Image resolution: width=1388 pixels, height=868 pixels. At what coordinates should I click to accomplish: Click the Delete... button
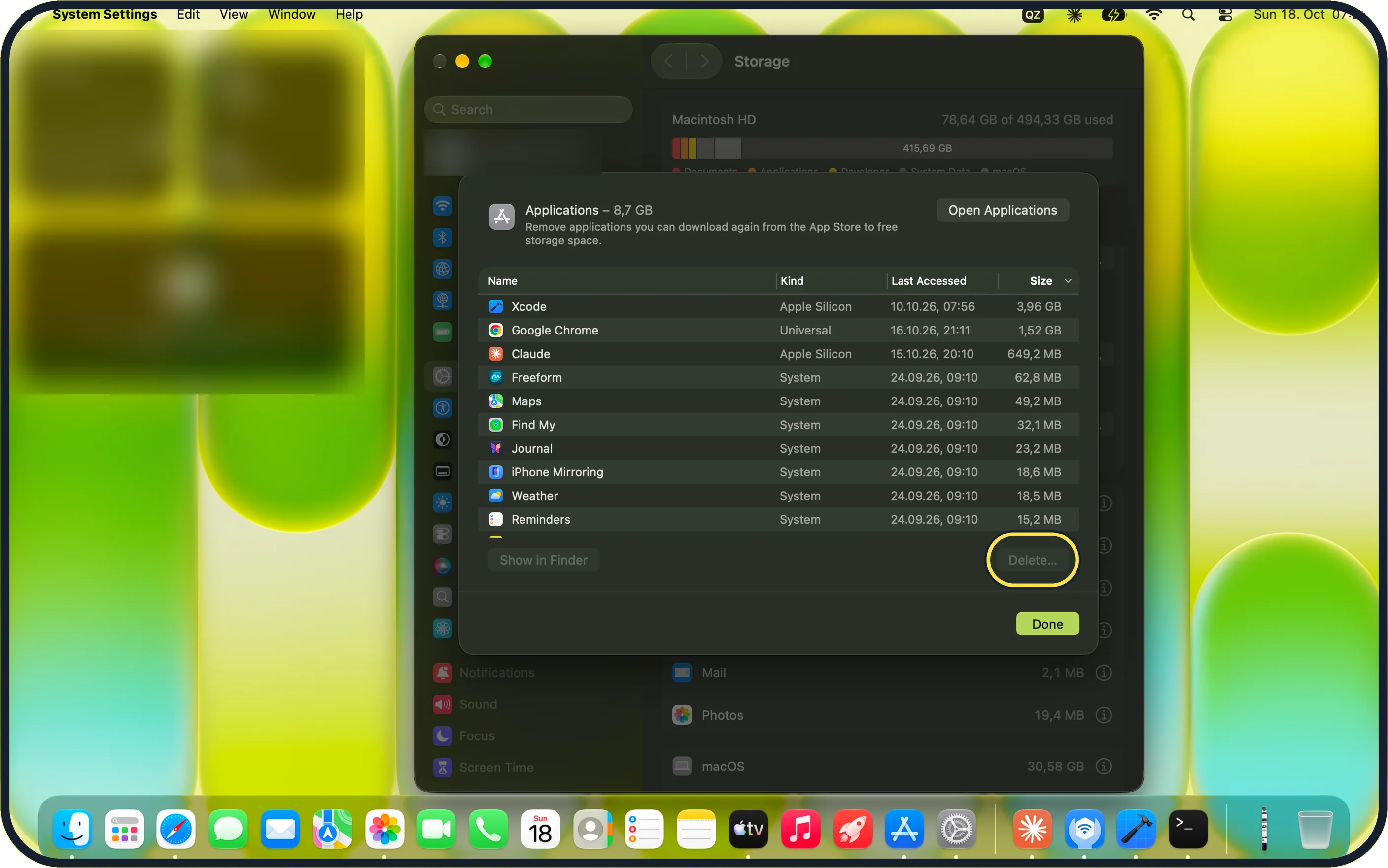tap(1033, 560)
